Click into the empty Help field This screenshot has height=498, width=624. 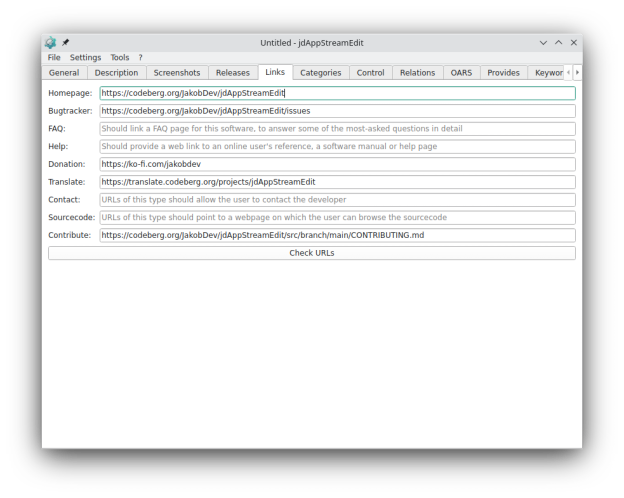click(x=337, y=146)
